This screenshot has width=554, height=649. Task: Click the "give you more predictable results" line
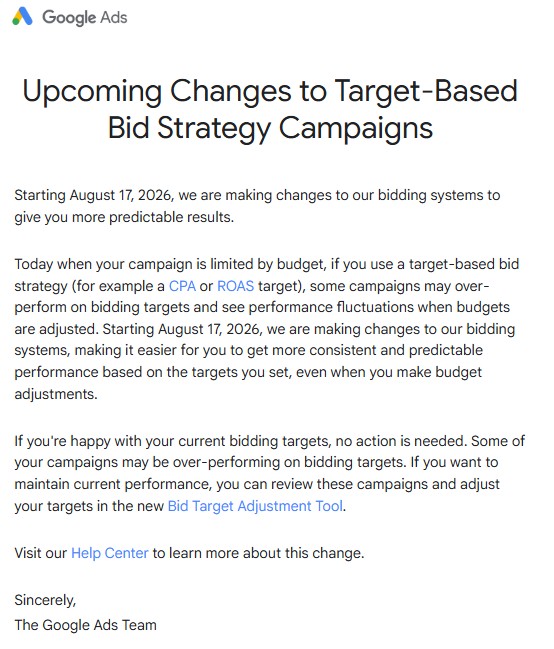pos(124,217)
